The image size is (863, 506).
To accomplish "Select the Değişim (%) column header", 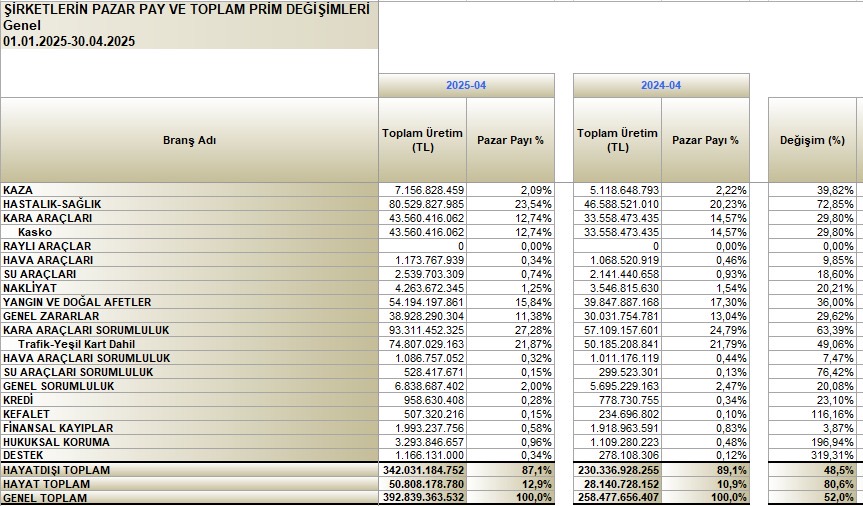I will click(812, 140).
